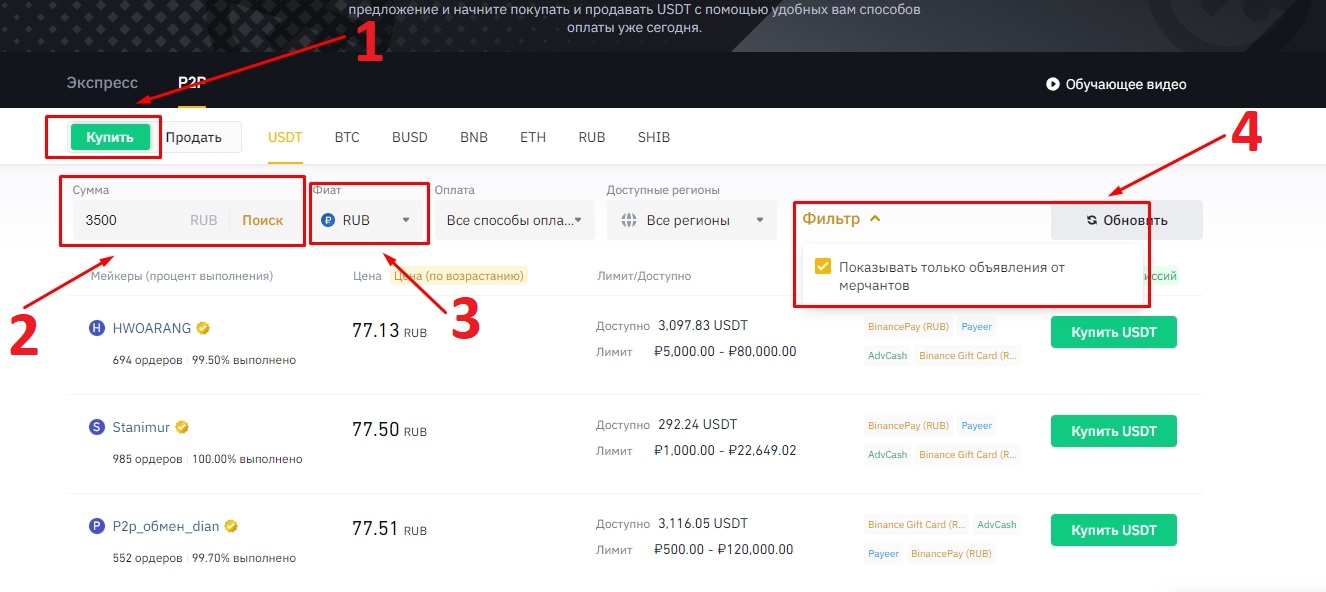Select the USDT coin tab
The width and height of the screenshot is (1326, 592).
pyautogui.click(x=285, y=137)
